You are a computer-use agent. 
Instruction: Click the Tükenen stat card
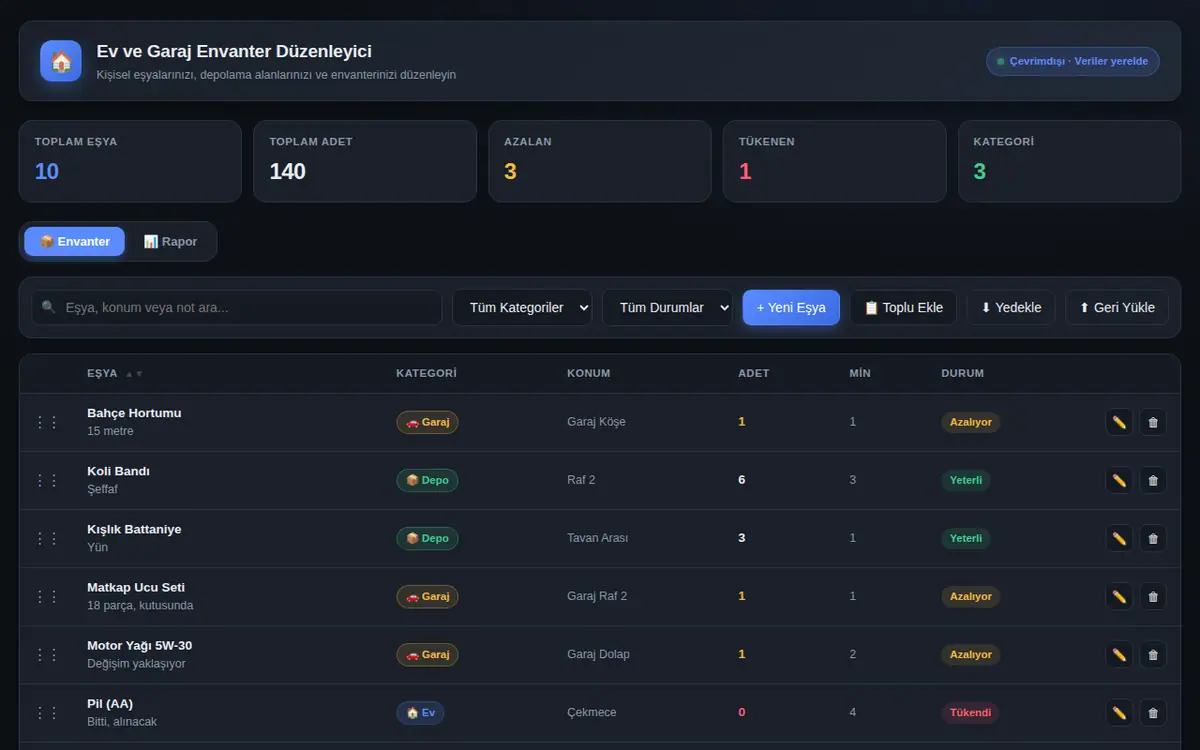click(x=834, y=161)
